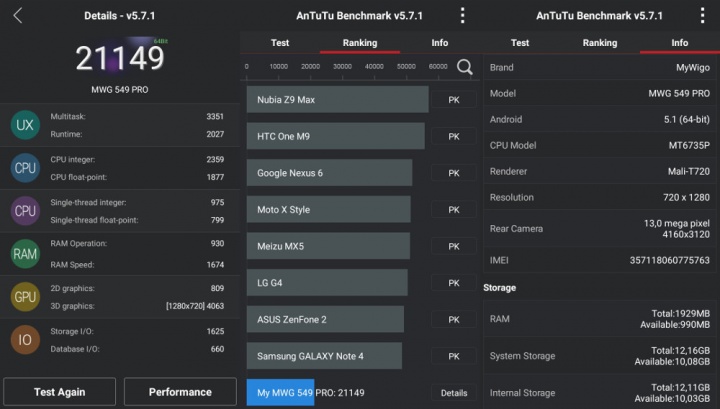Select the Brand row showing MyWigo
The height and width of the screenshot is (409, 720).
pos(600,67)
